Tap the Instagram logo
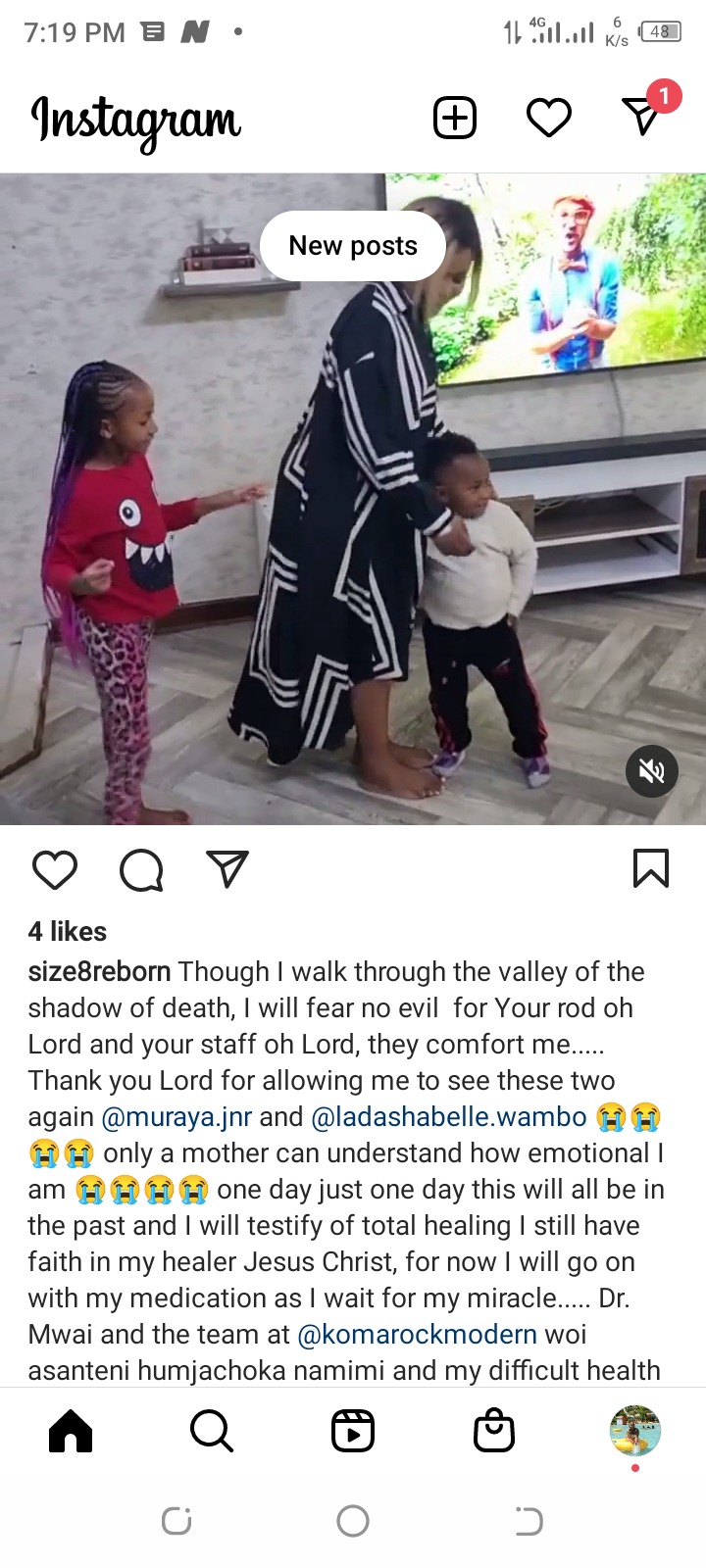The height and width of the screenshot is (1568, 706). (x=136, y=122)
